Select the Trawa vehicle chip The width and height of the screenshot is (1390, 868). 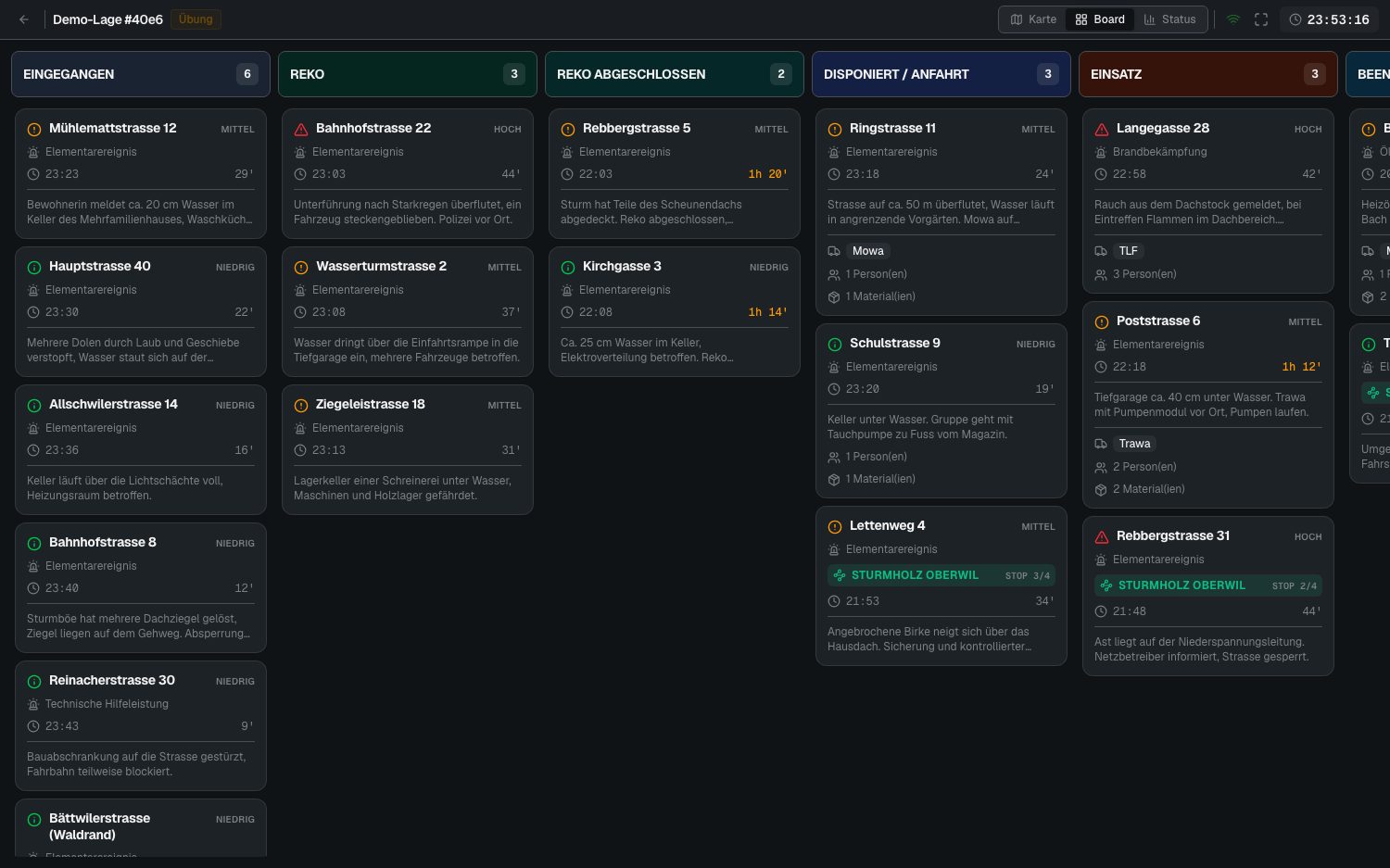click(1134, 444)
